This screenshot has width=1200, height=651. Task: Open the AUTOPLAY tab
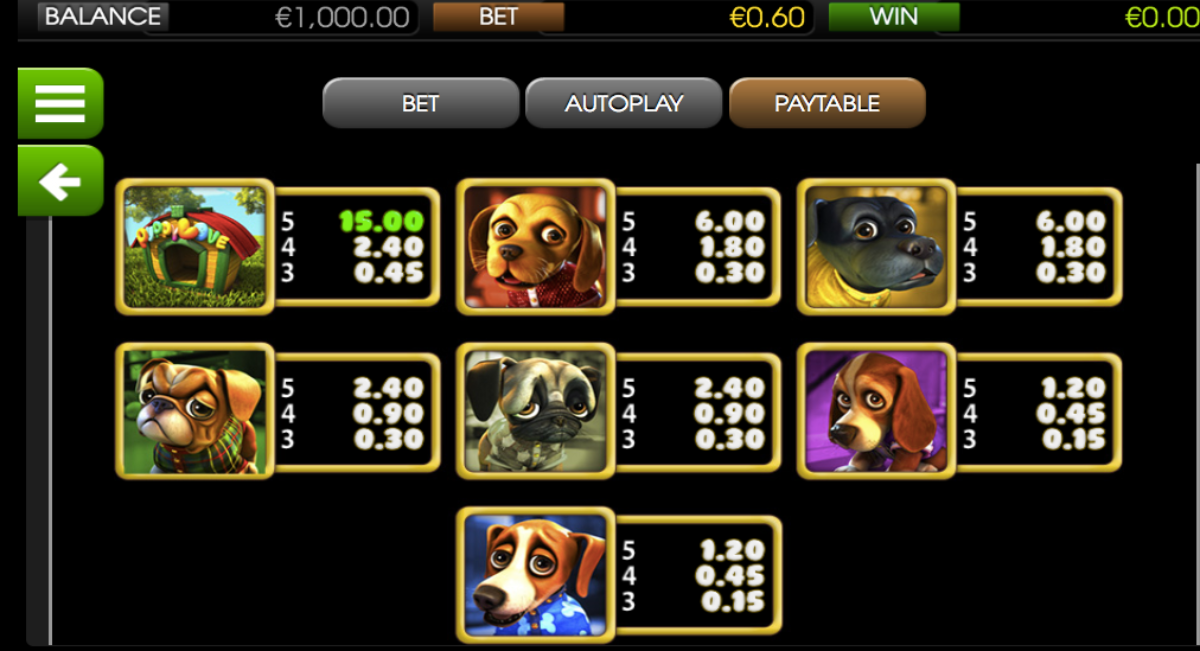click(x=624, y=103)
